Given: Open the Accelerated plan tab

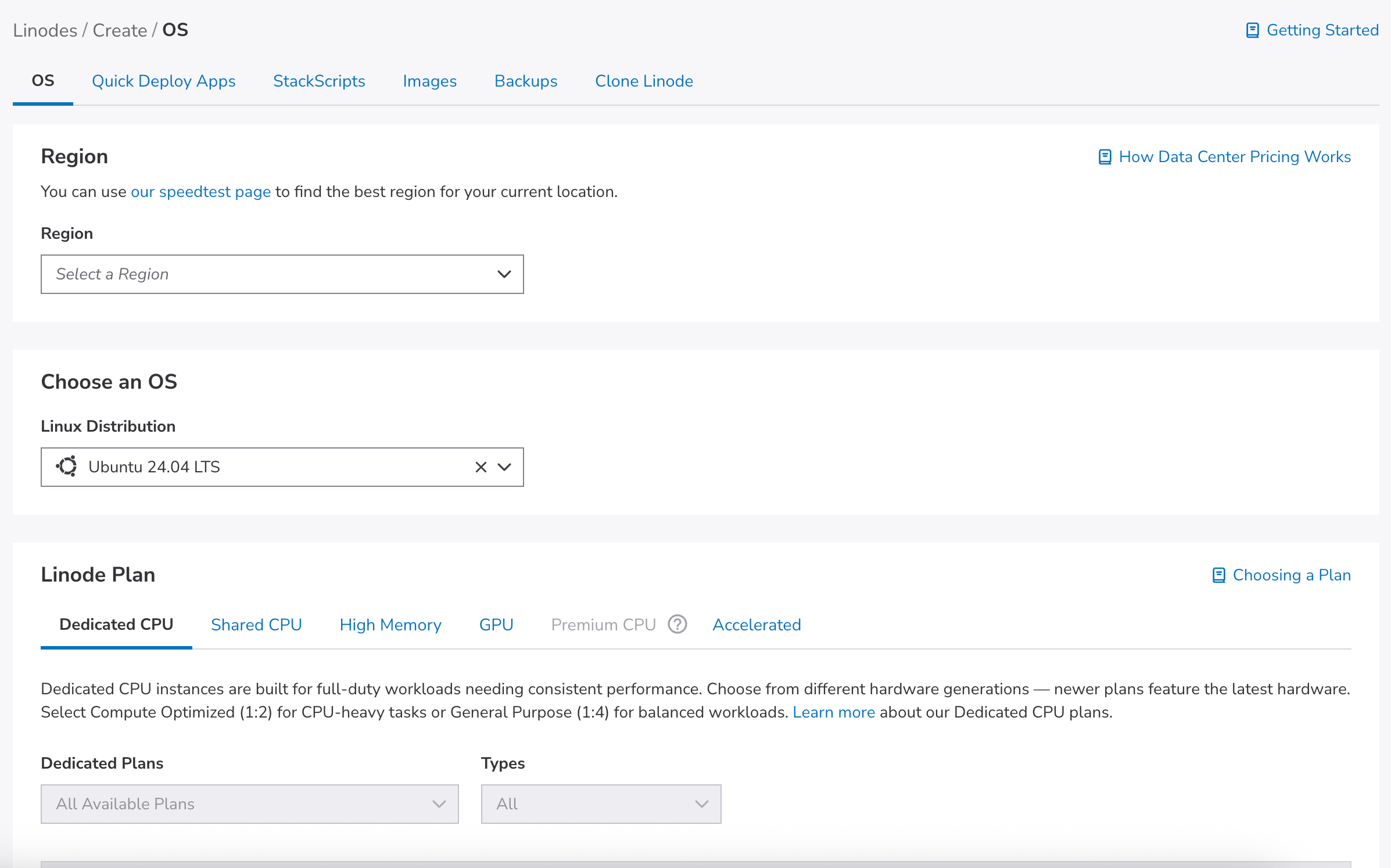Looking at the screenshot, I should pyautogui.click(x=757, y=625).
